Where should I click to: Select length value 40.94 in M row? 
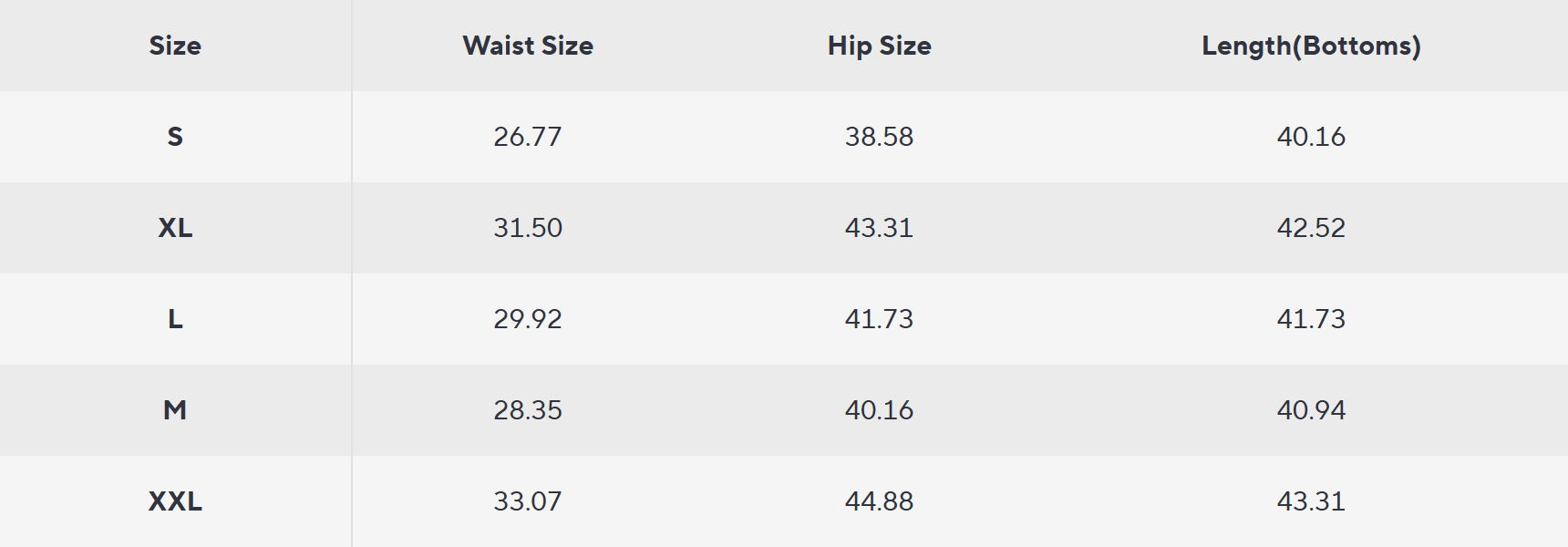point(1311,410)
